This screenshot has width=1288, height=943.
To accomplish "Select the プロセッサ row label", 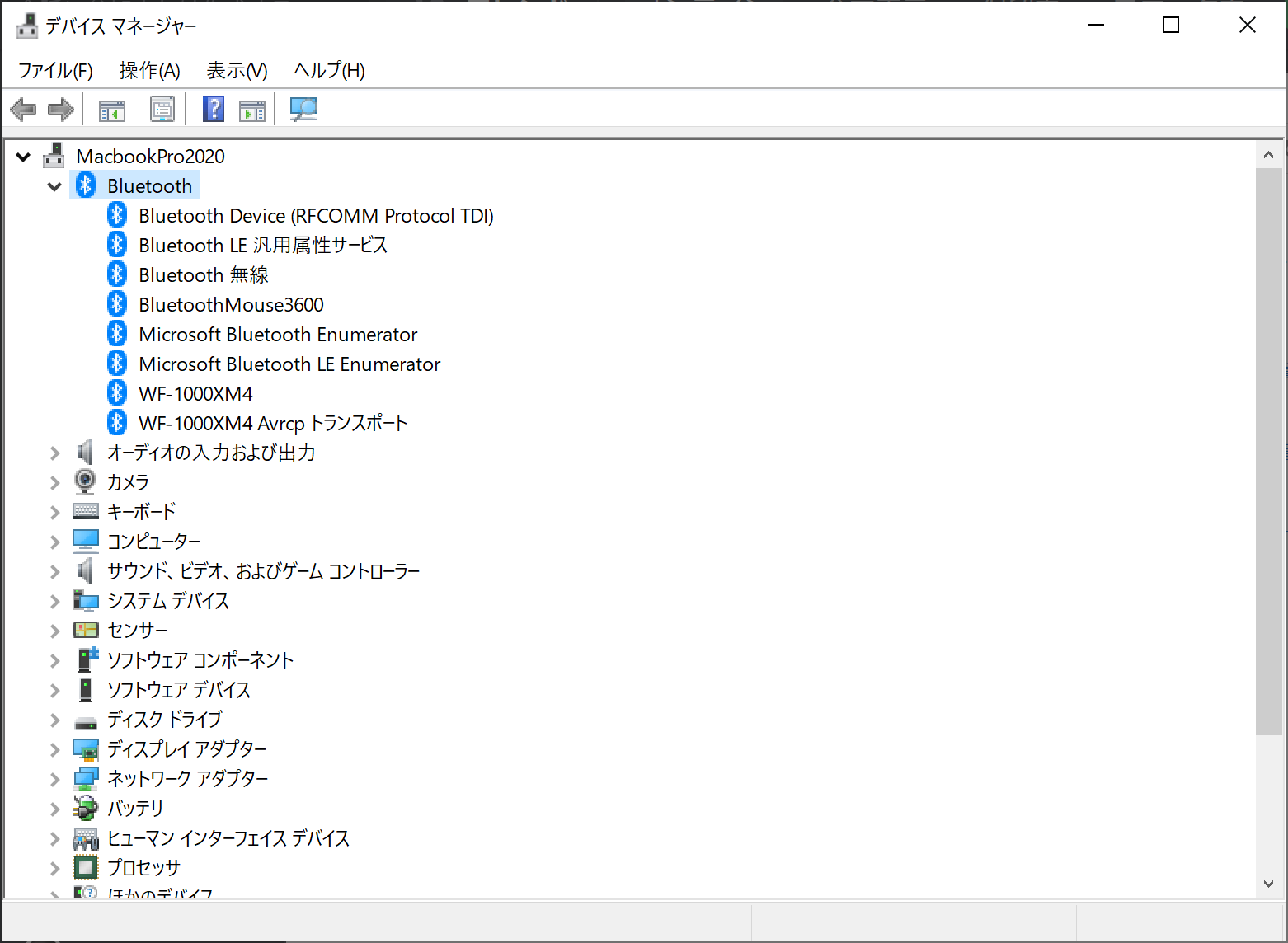I will [x=143, y=868].
